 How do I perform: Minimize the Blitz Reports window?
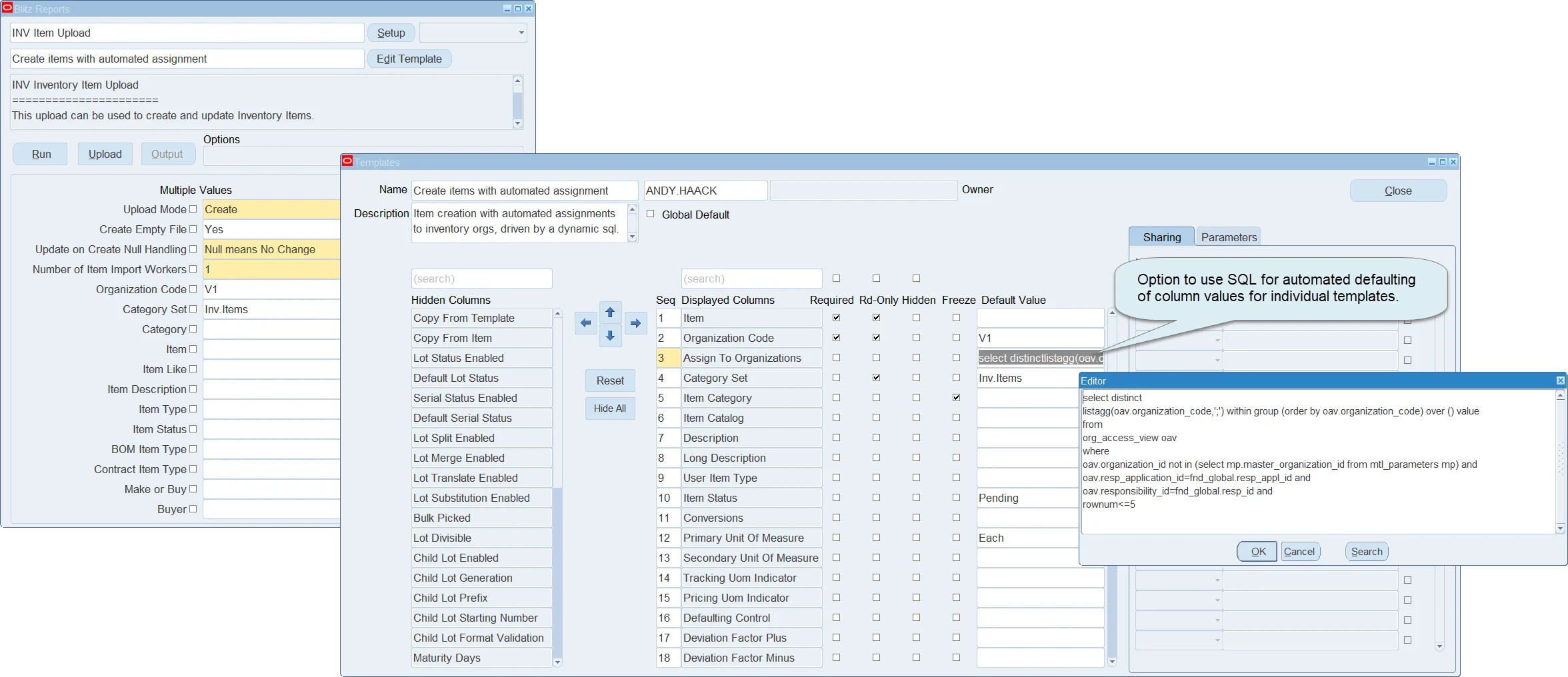point(507,9)
